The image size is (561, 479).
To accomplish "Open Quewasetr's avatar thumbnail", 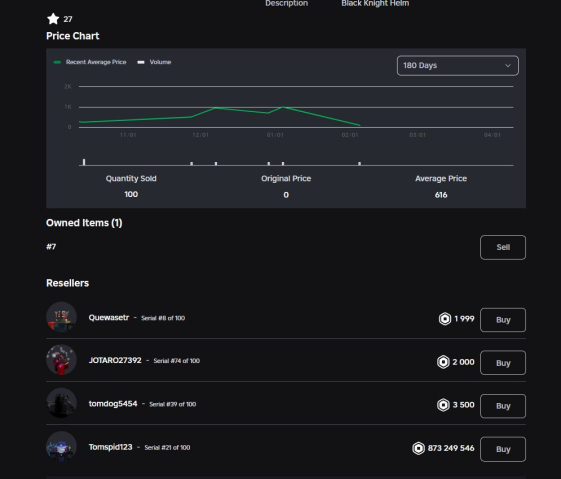I will pyautogui.click(x=61, y=317).
